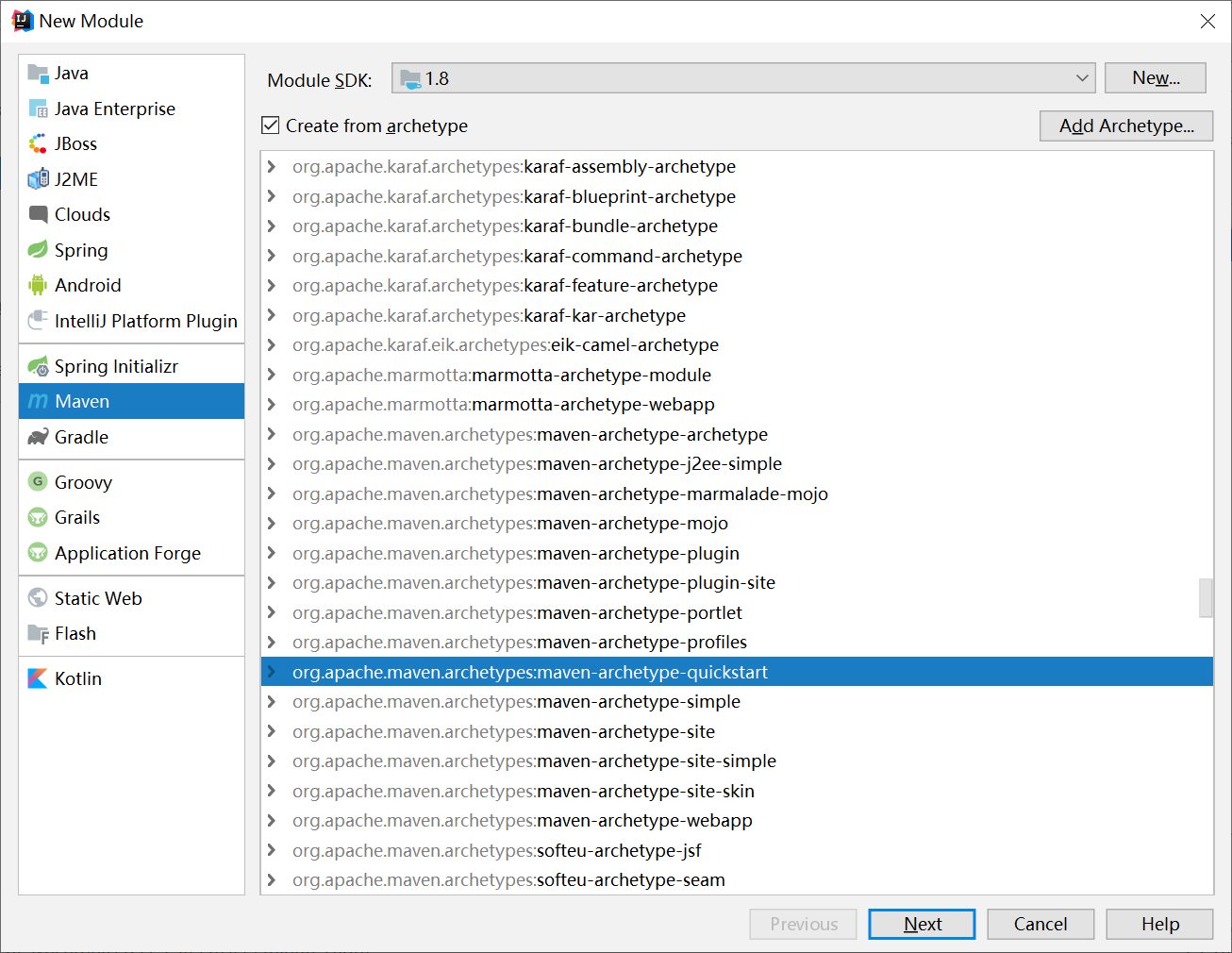Expand the maven-archetype-webapp row
Image resolution: width=1232 pixels, height=953 pixels.
click(x=272, y=820)
